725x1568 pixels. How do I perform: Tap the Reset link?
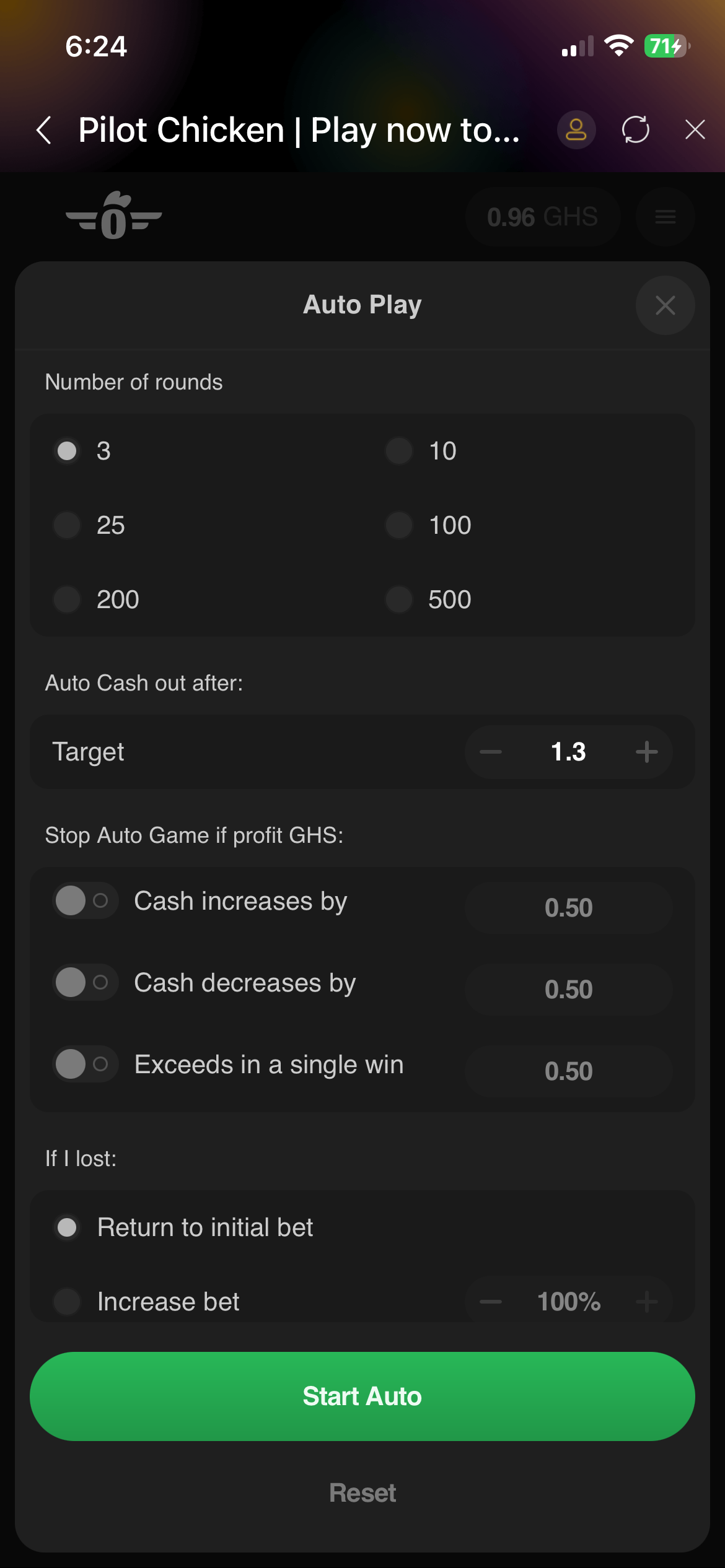pos(362,1493)
